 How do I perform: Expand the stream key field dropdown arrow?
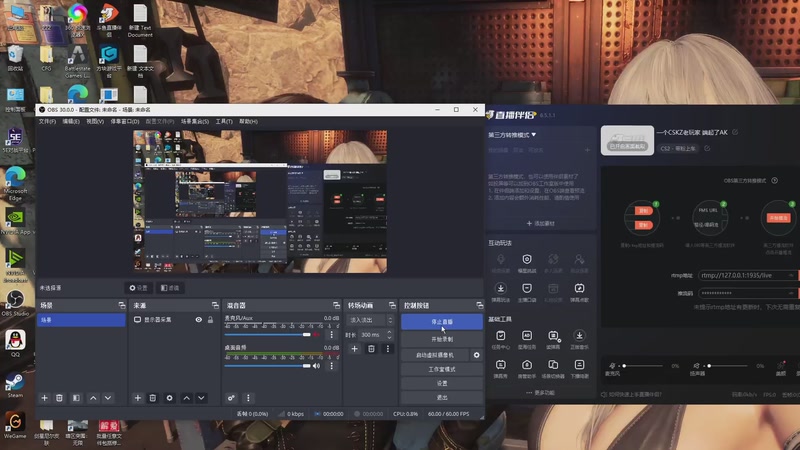click(x=791, y=293)
